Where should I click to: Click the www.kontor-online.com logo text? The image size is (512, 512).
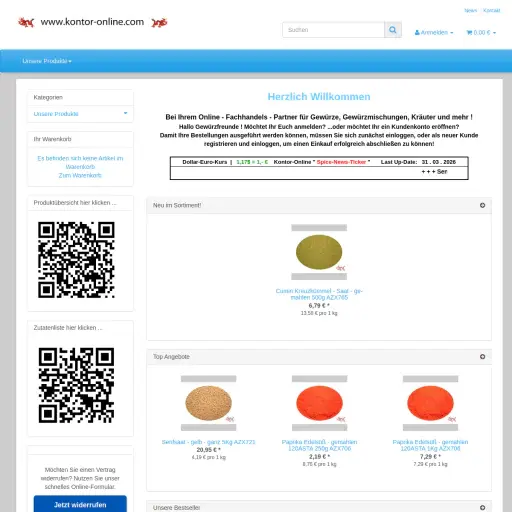click(x=92, y=22)
